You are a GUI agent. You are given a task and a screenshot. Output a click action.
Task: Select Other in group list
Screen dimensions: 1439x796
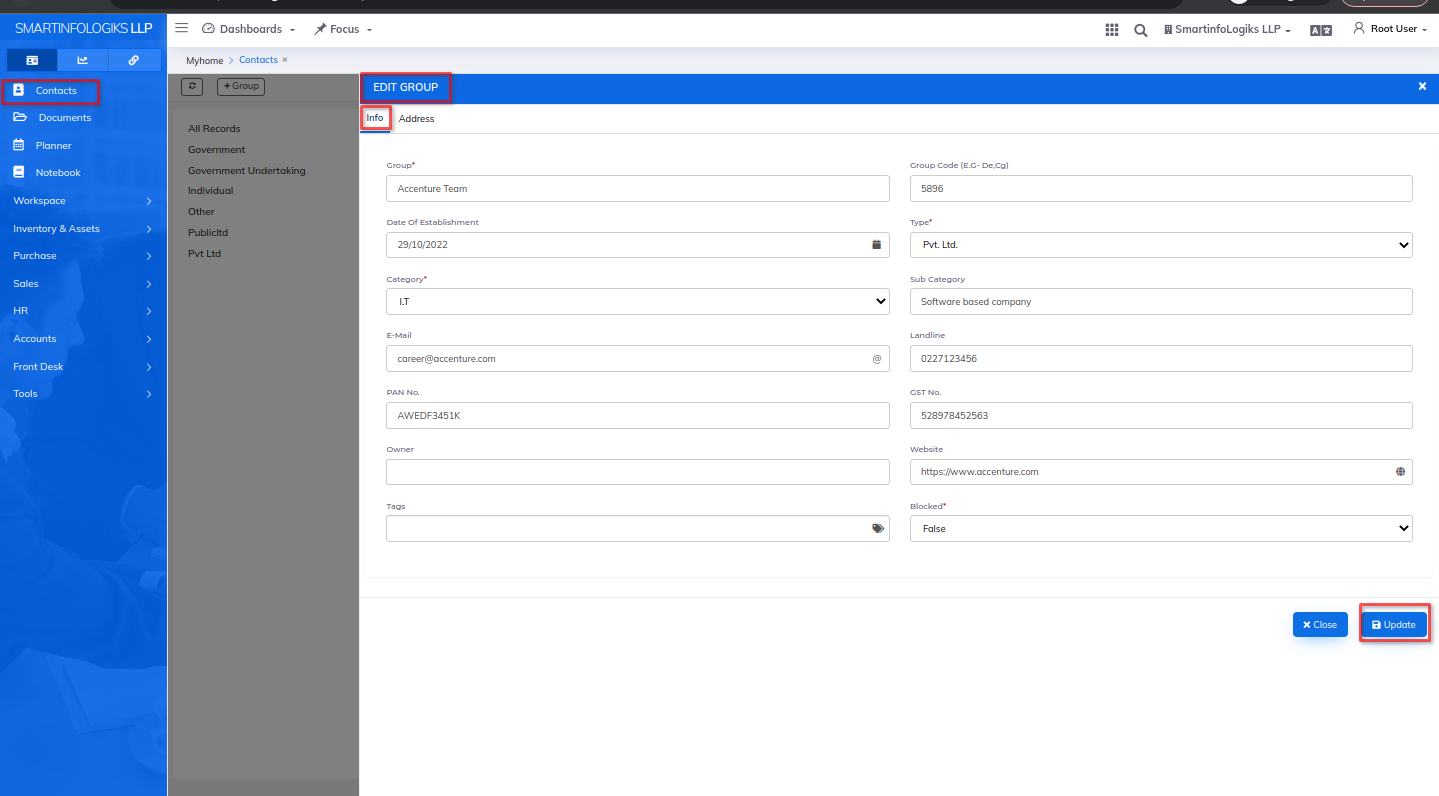coord(201,212)
